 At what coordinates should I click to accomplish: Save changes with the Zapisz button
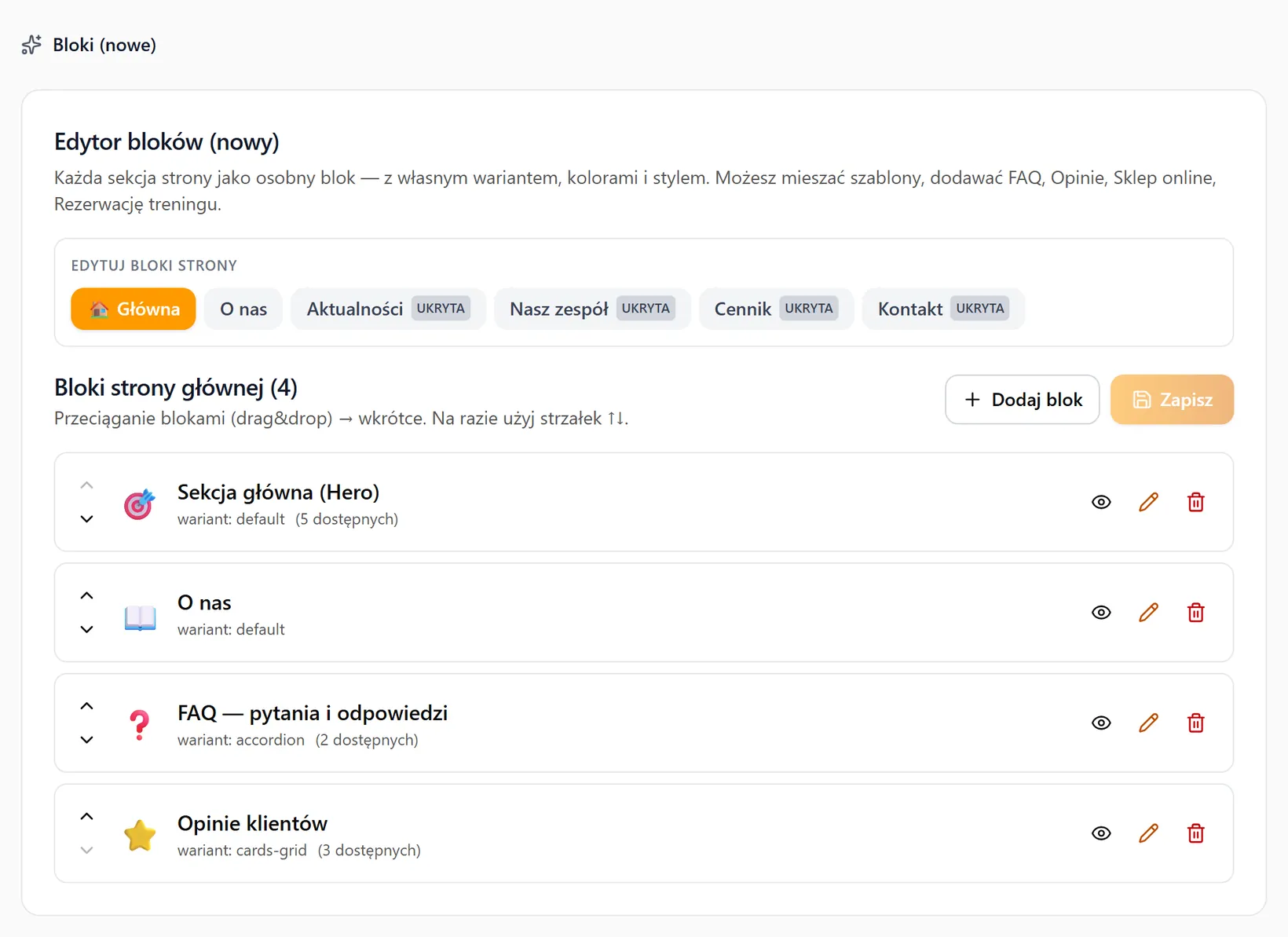1172,400
